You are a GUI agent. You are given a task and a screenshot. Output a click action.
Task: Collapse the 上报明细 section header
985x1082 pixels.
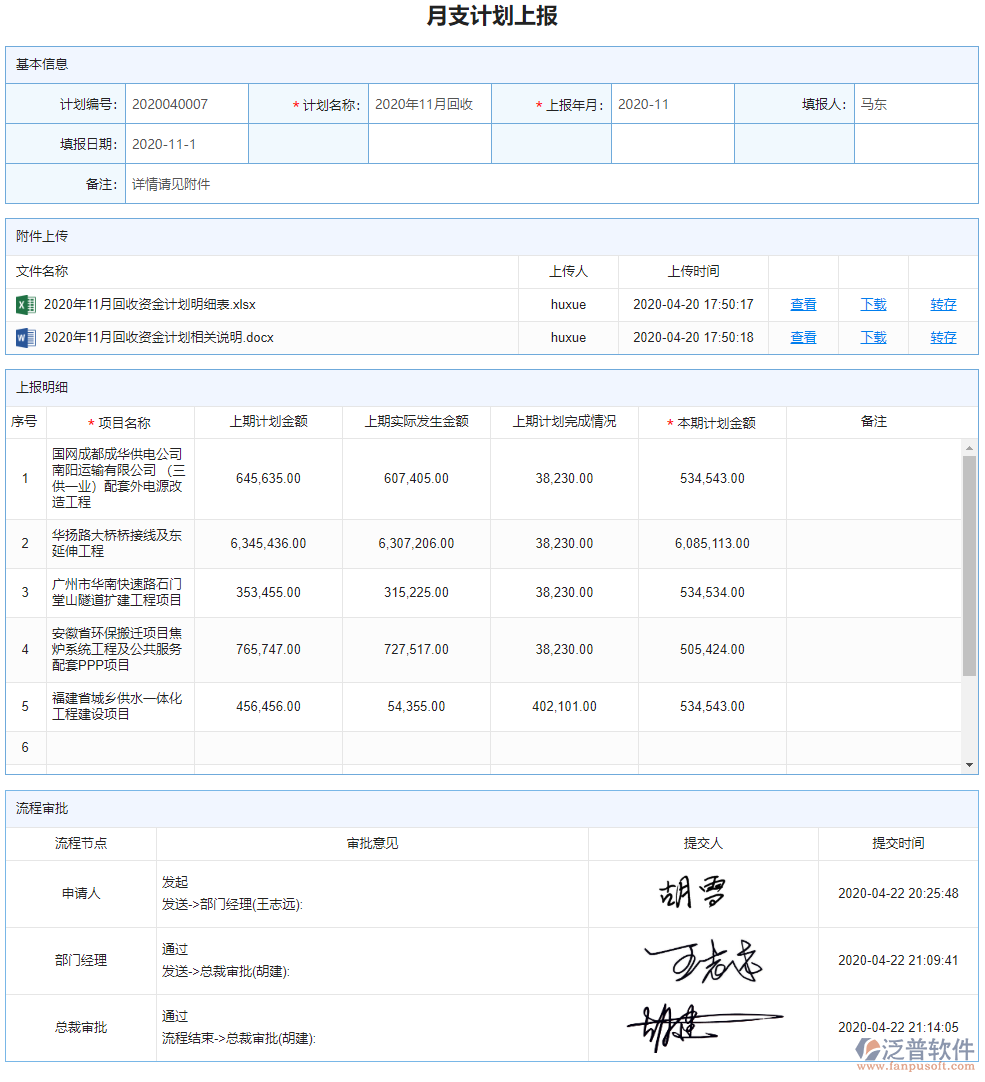point(38,387)
